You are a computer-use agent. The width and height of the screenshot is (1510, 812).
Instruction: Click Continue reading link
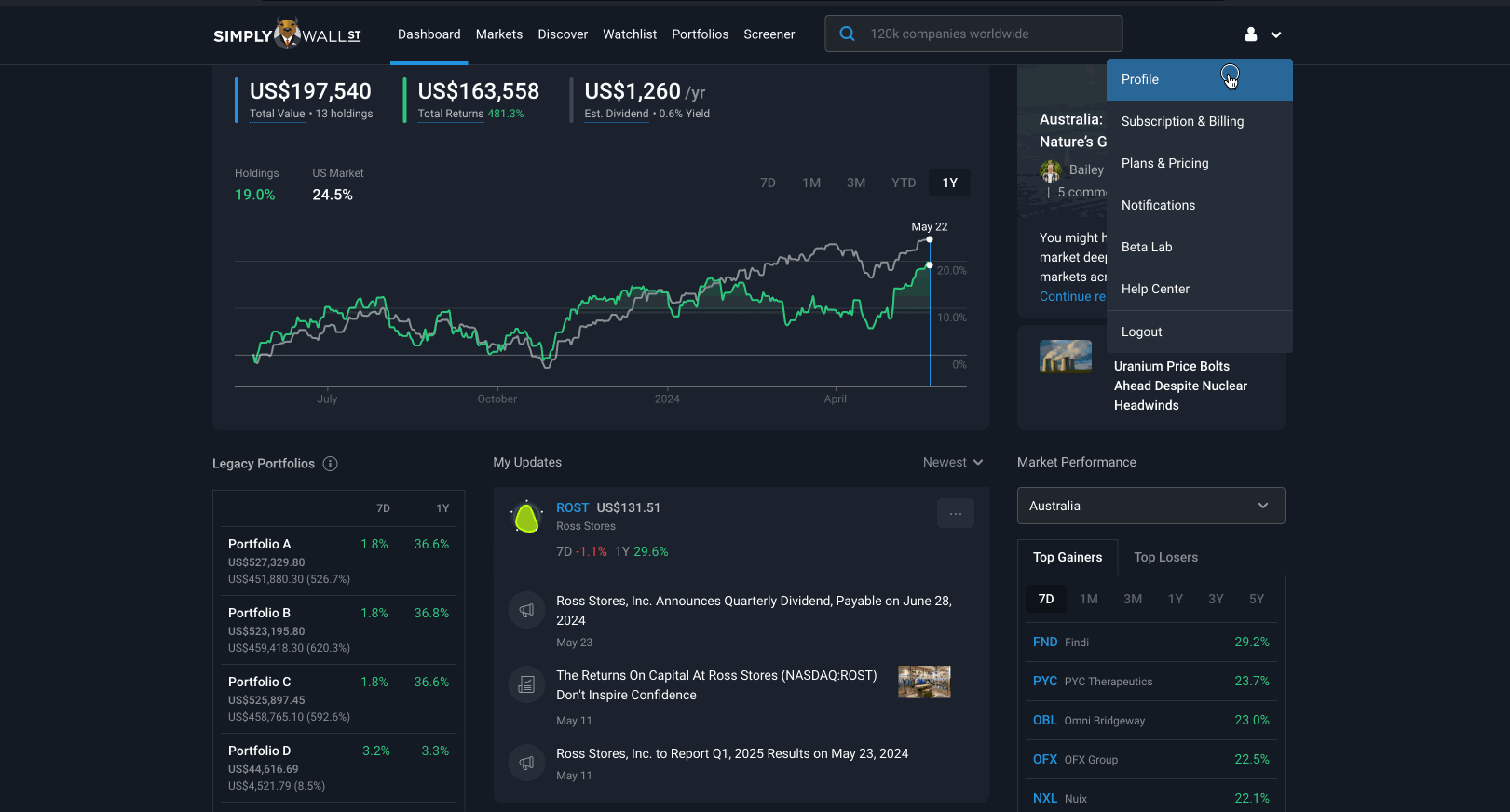click(1072, 296)
